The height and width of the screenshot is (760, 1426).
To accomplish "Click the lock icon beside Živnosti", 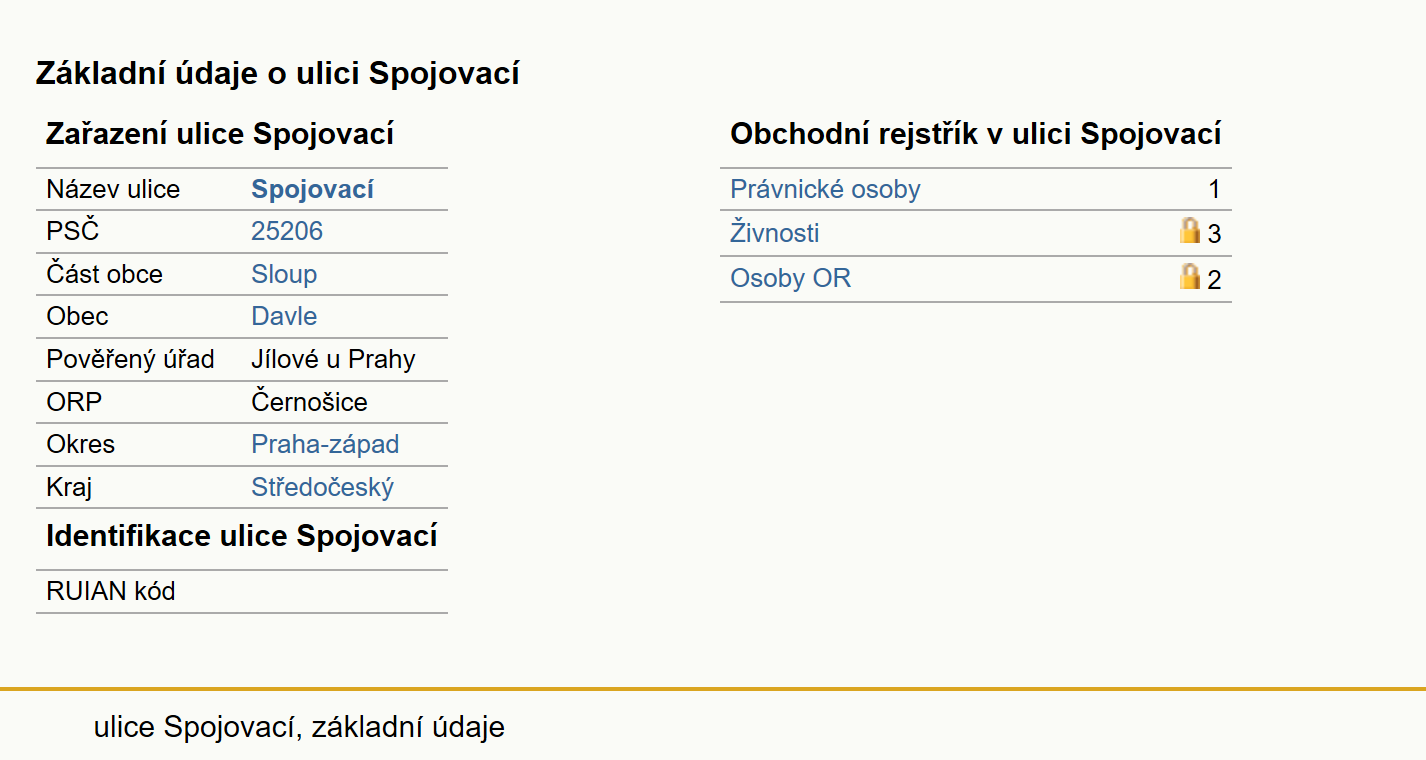I will [x=1189, y=232].
